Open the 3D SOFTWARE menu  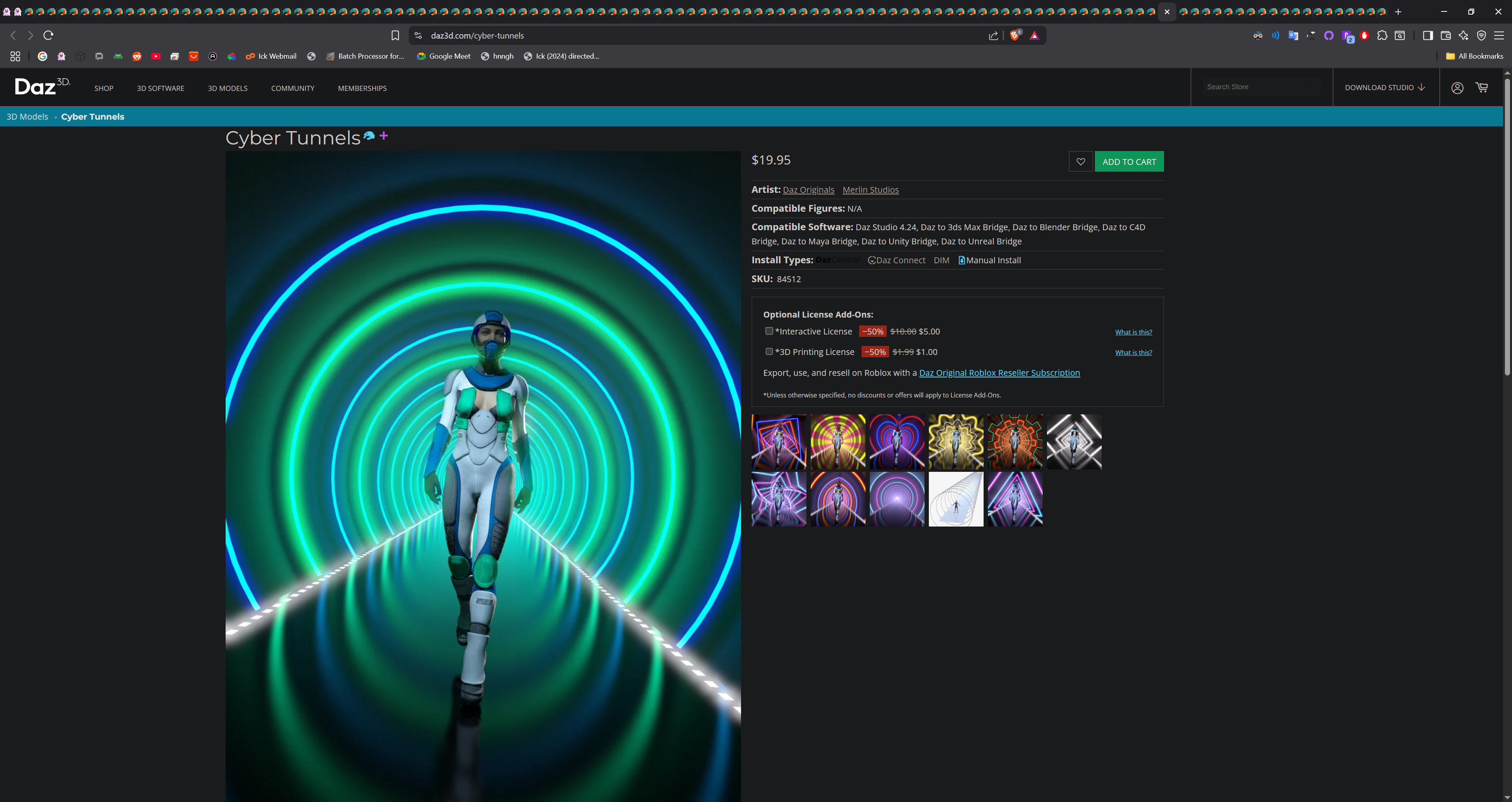pyautogui.click(x=160, y=88)
